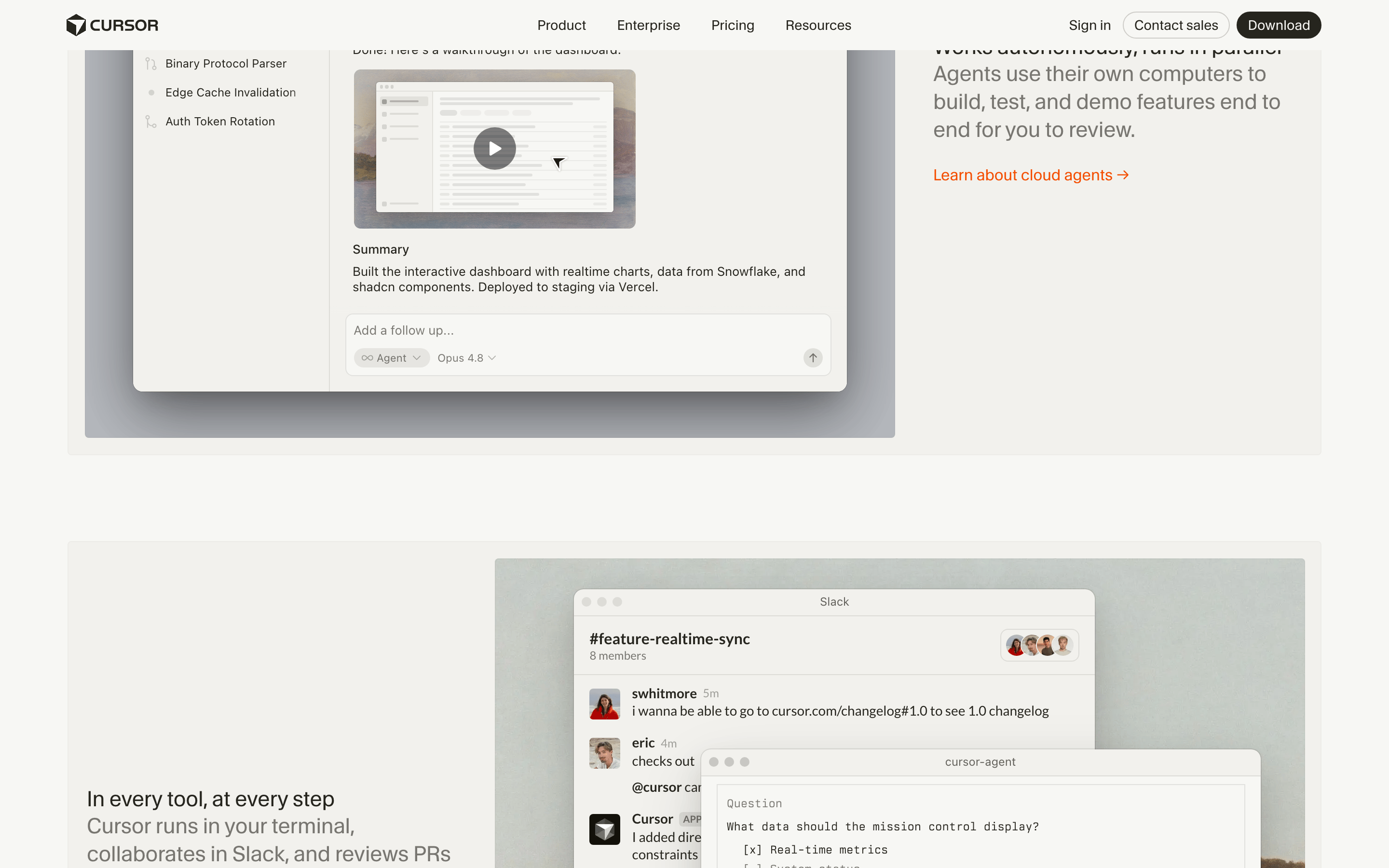The height and width of the screenshot is (868, 1389).
Task: Submit follow up with the up-arrow button
Action: (813, 358)
